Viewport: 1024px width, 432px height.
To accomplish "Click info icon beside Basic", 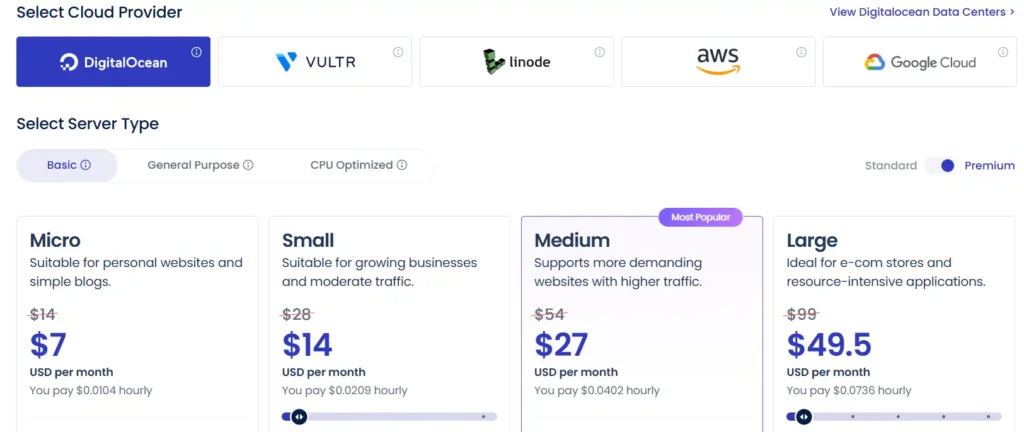I will pyautogui.click(x=86, y=165).
